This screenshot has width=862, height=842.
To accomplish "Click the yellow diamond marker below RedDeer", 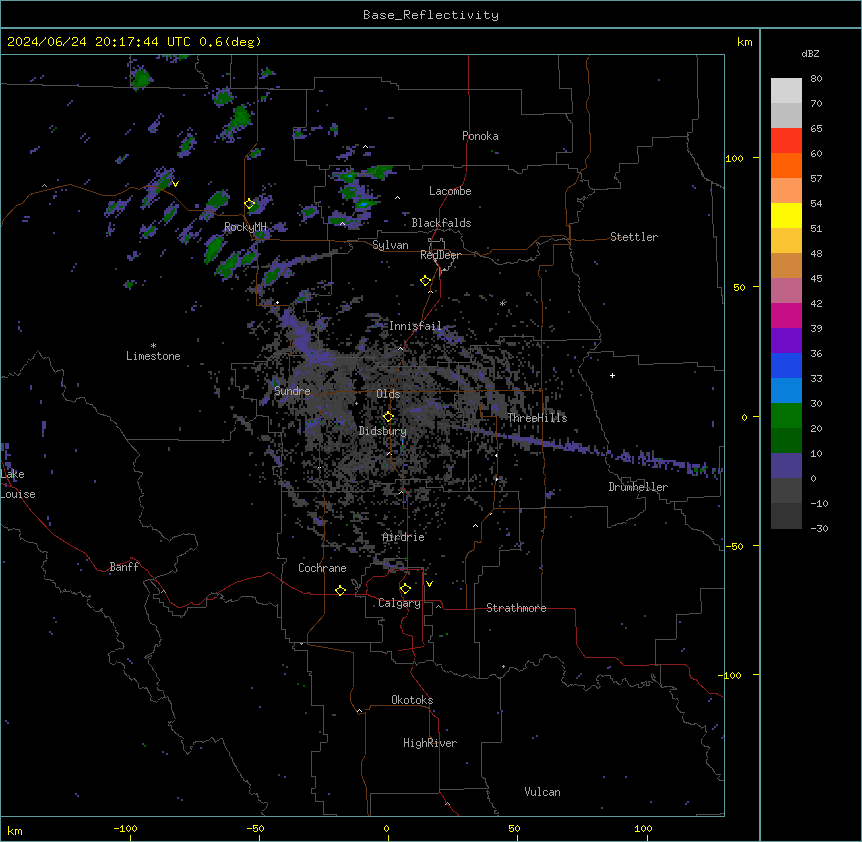I will pos(426,281).
